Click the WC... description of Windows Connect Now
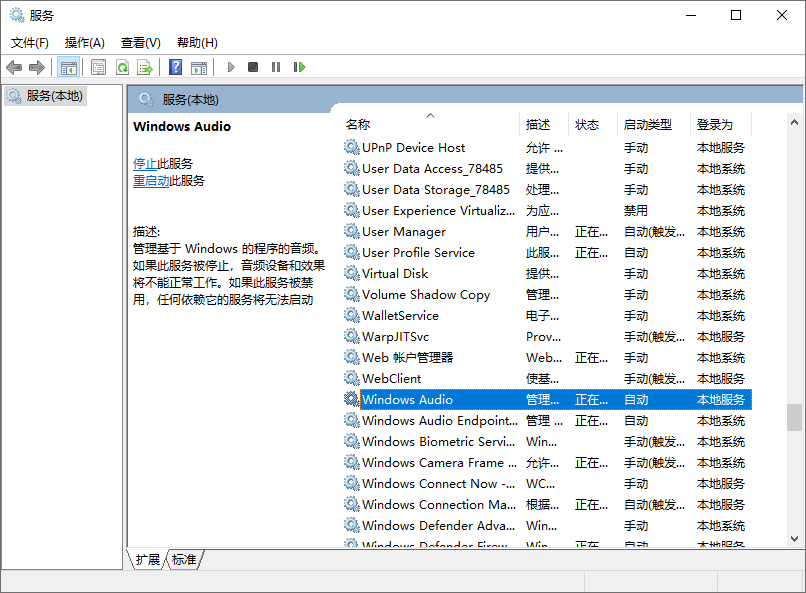Viewport: 806px width, 593px height. pyautogui.click(x=540, y=484)
